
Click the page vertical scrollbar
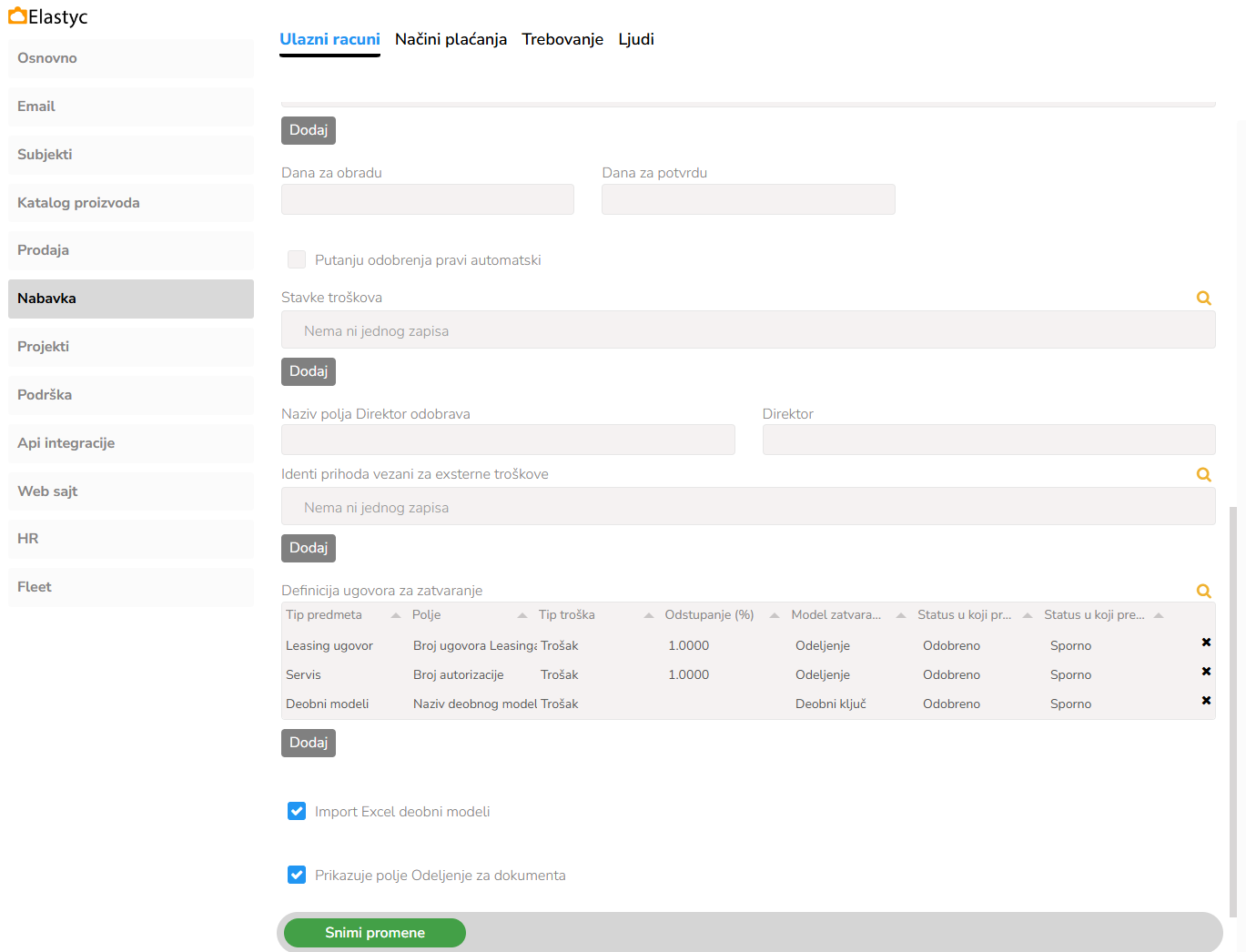(1233, 710)
